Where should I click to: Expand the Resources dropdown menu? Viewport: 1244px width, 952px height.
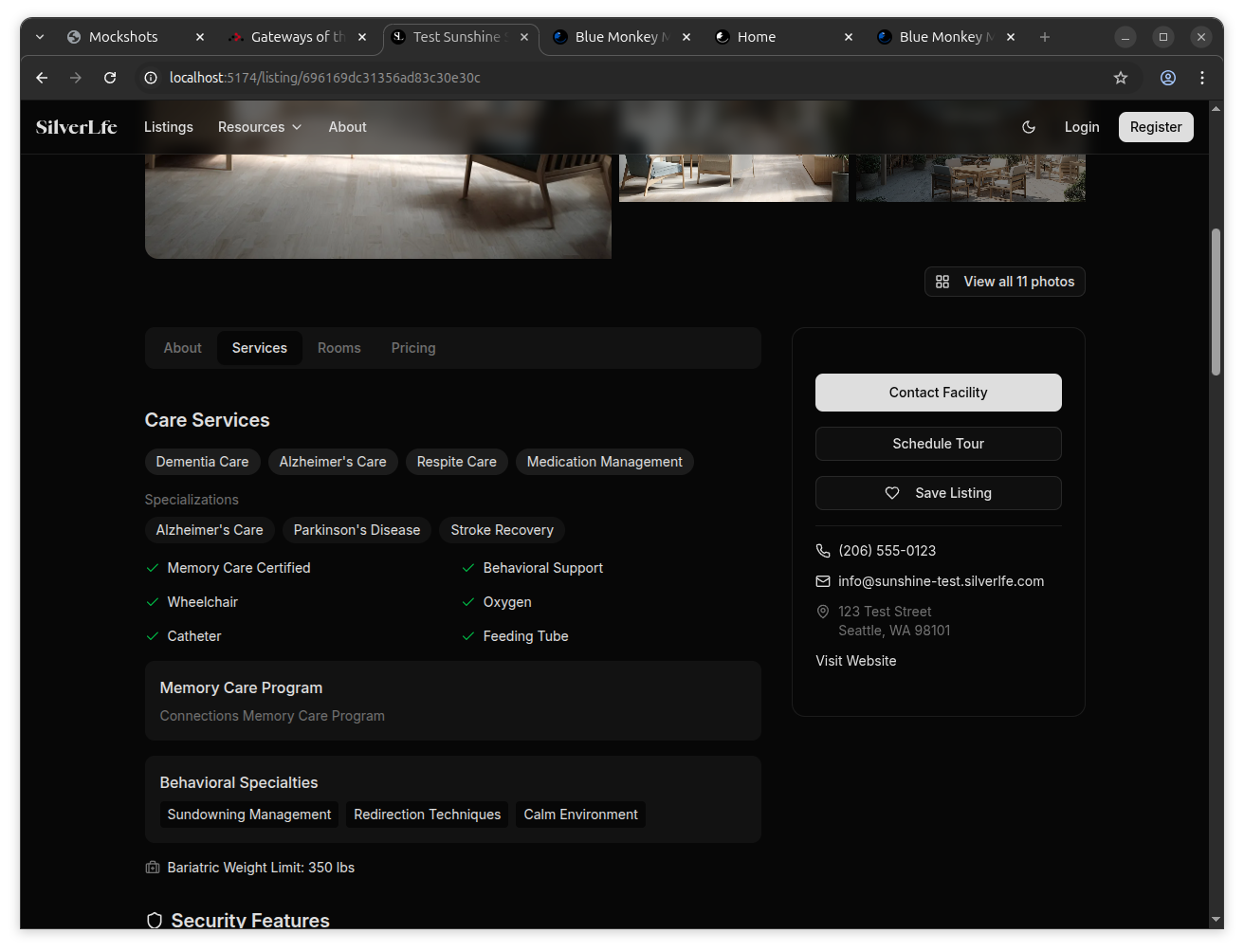(260, 127)
